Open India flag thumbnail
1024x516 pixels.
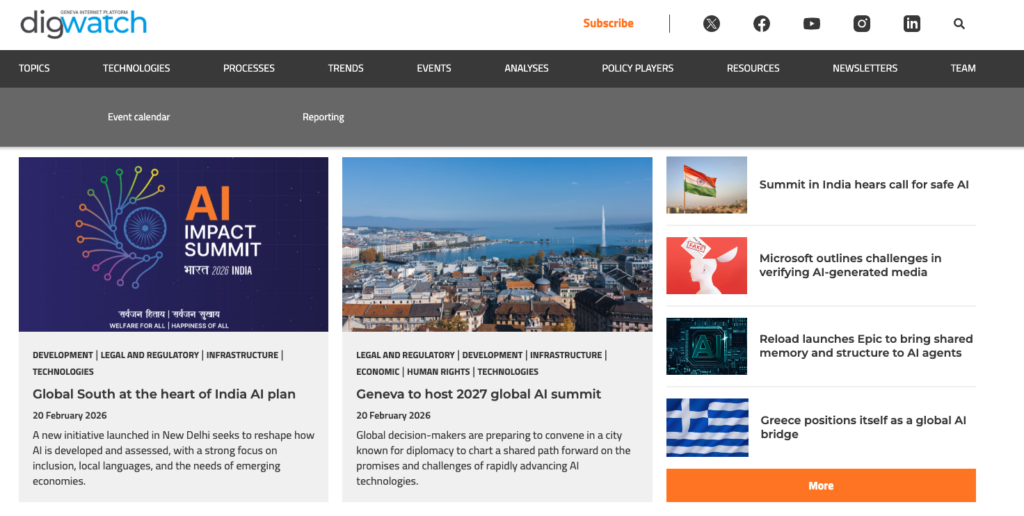tap(707, 185)
